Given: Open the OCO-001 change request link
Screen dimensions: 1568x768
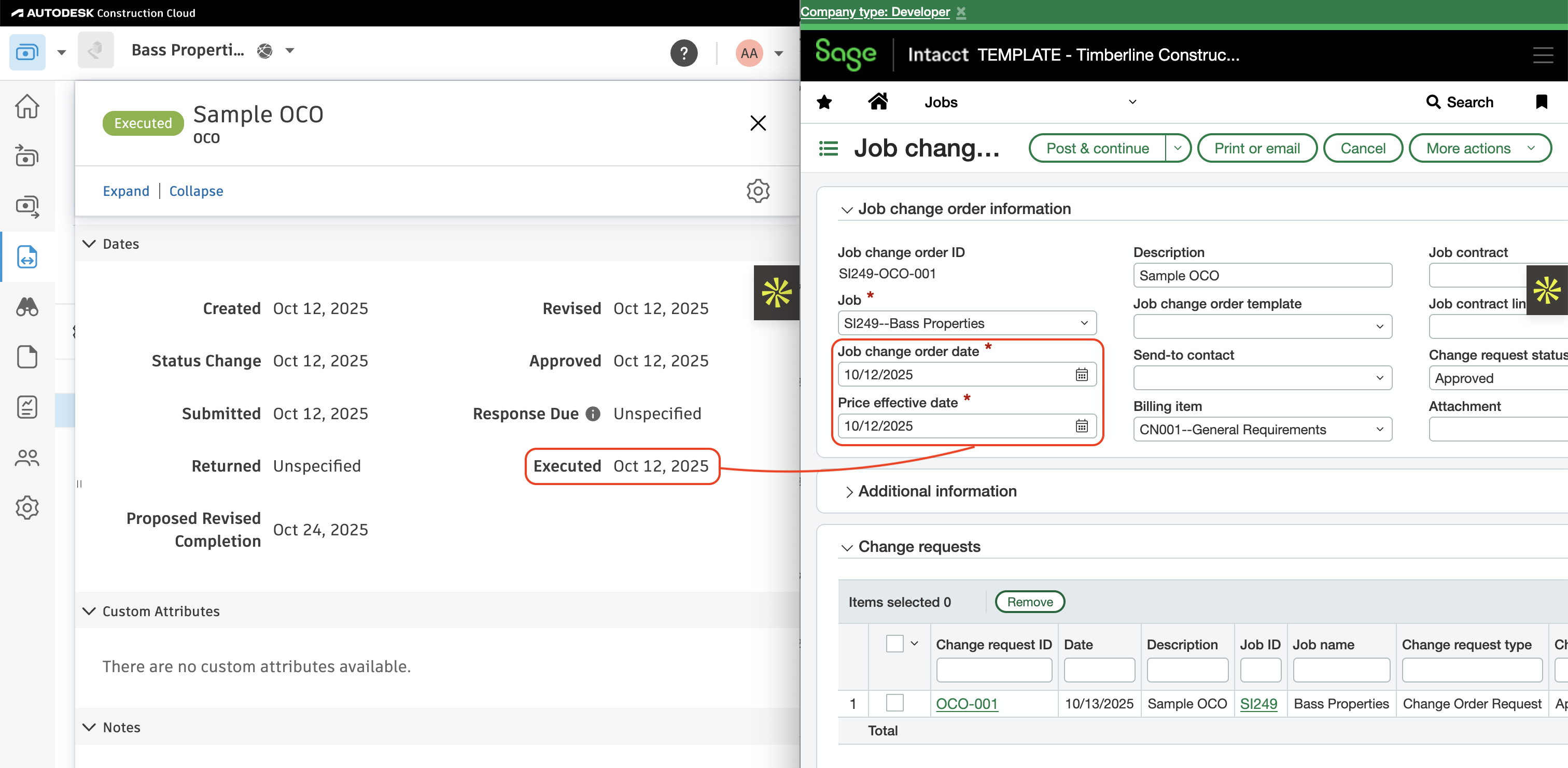Looking at the screenshot, I should pyautogui.click(x=967, y=704).
